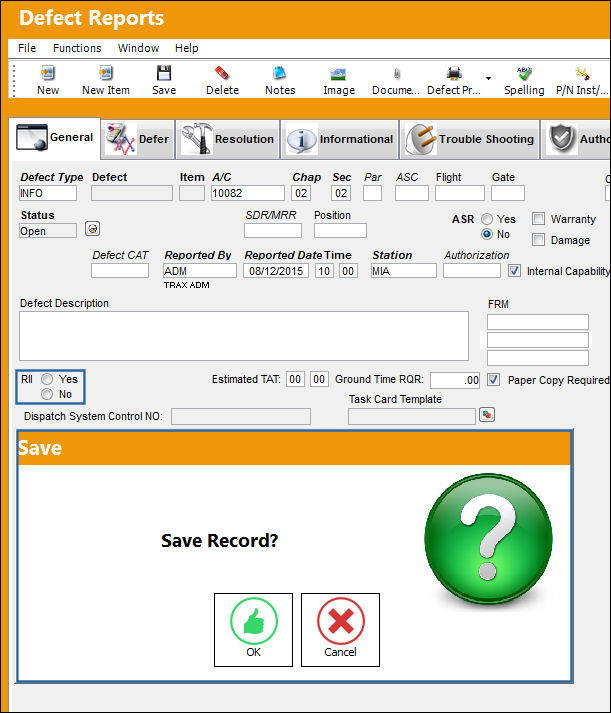Viewport: 611px width, 713px height.
Task: Run the Spelling check icon
Action: tap(524, 73)
